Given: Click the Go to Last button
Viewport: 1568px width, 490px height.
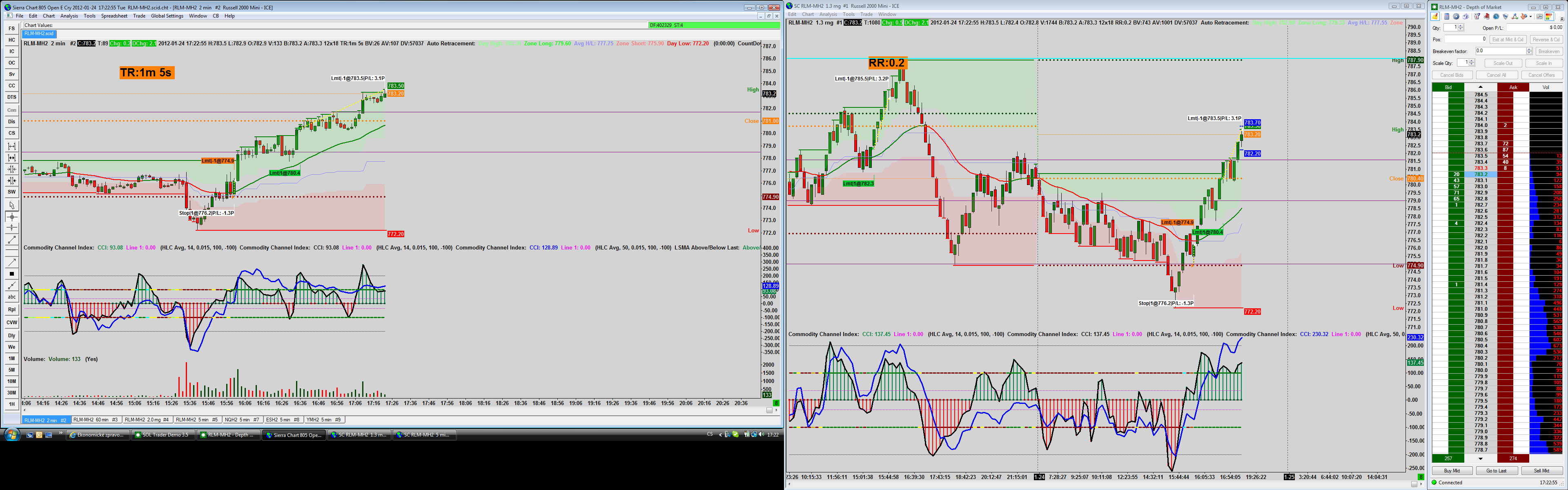Looking at the screenshot, I should click(1496, 470).
